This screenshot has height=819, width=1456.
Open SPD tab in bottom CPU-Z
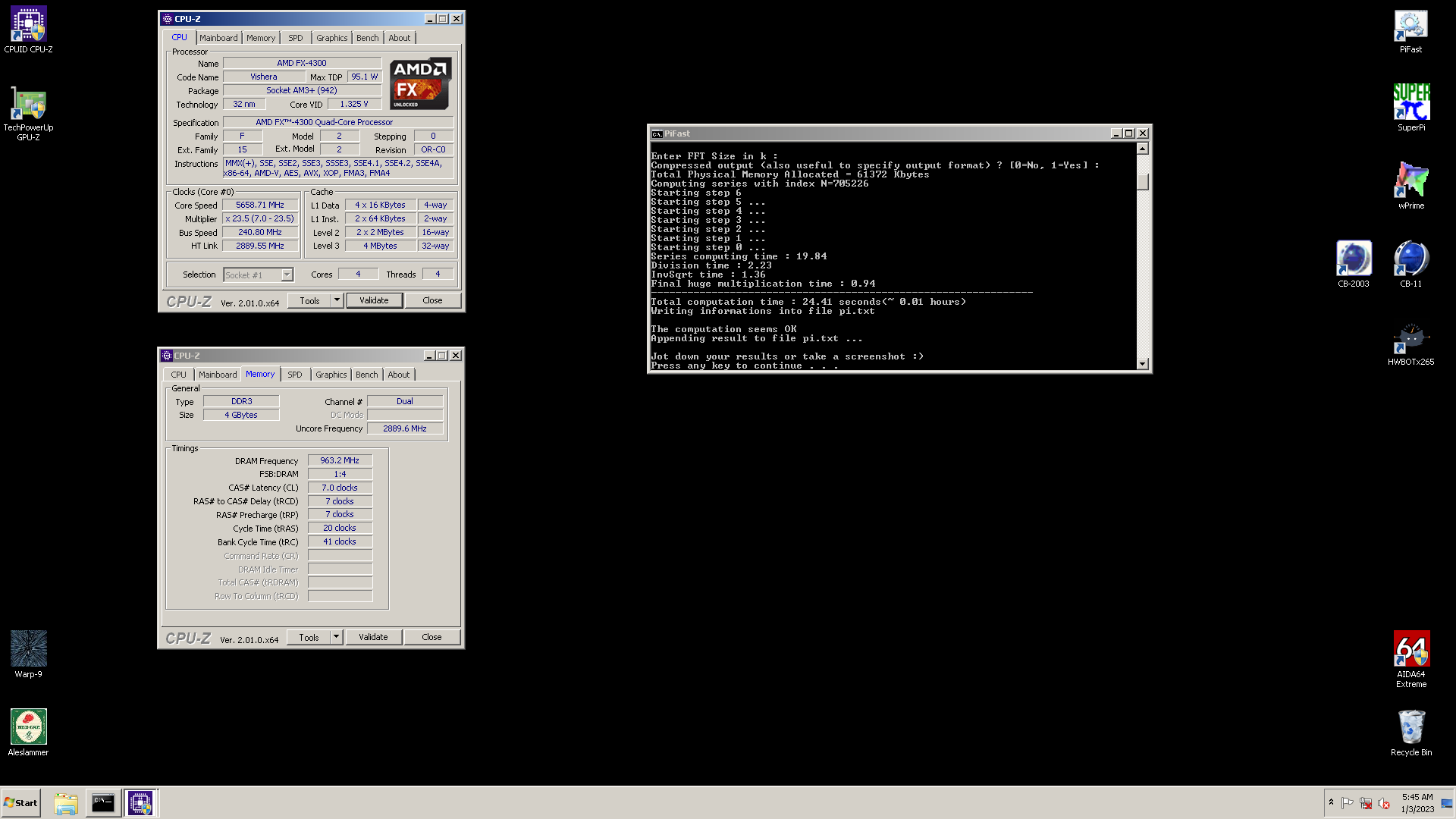point(294,375)
